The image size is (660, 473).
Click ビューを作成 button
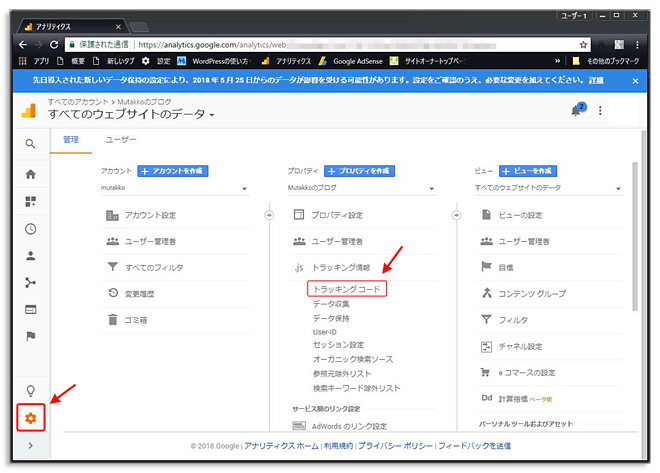click(528, 171)
